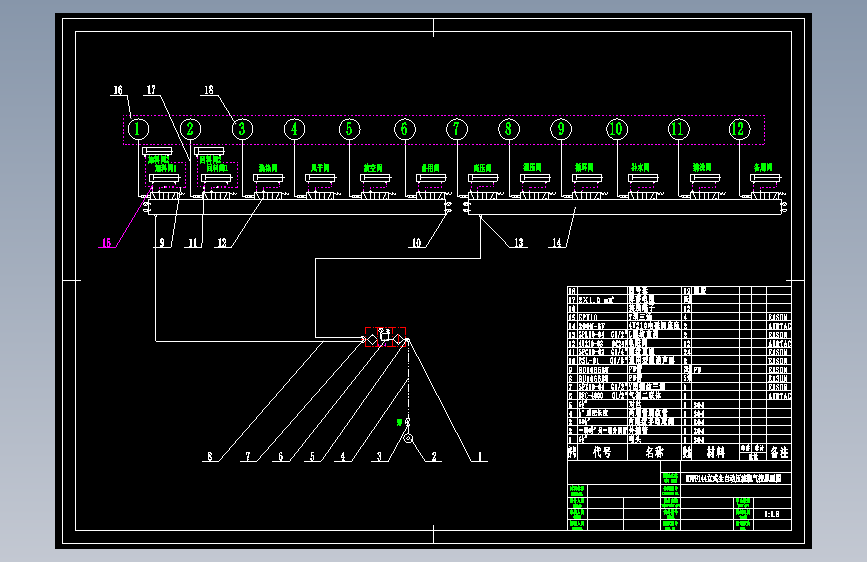Viewport: 867px width, 562px height.
Task: Click the green 清洗阀 valve label
Action: pyautogui.click(x=702, y=167)
